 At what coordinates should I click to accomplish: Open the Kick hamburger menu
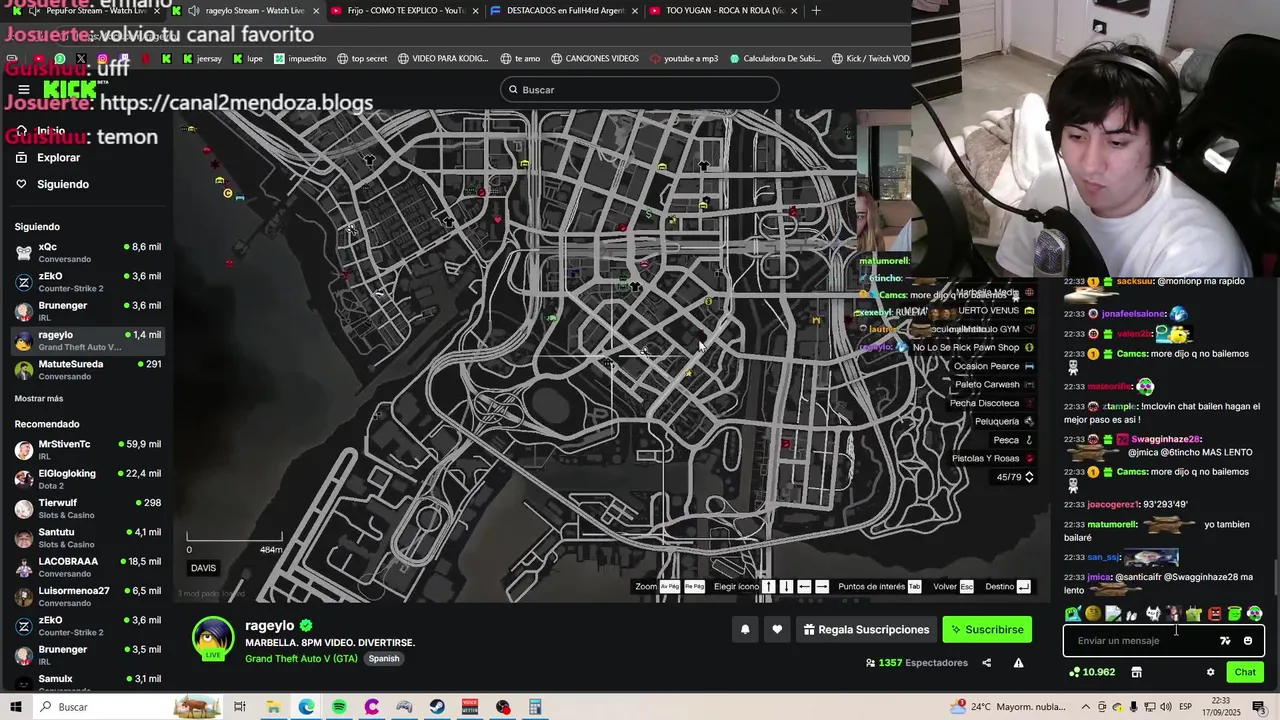coord(24,89)
